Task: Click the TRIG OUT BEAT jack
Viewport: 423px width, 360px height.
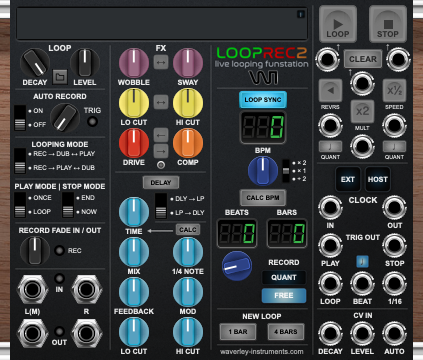Action: (x=362, y=284)
